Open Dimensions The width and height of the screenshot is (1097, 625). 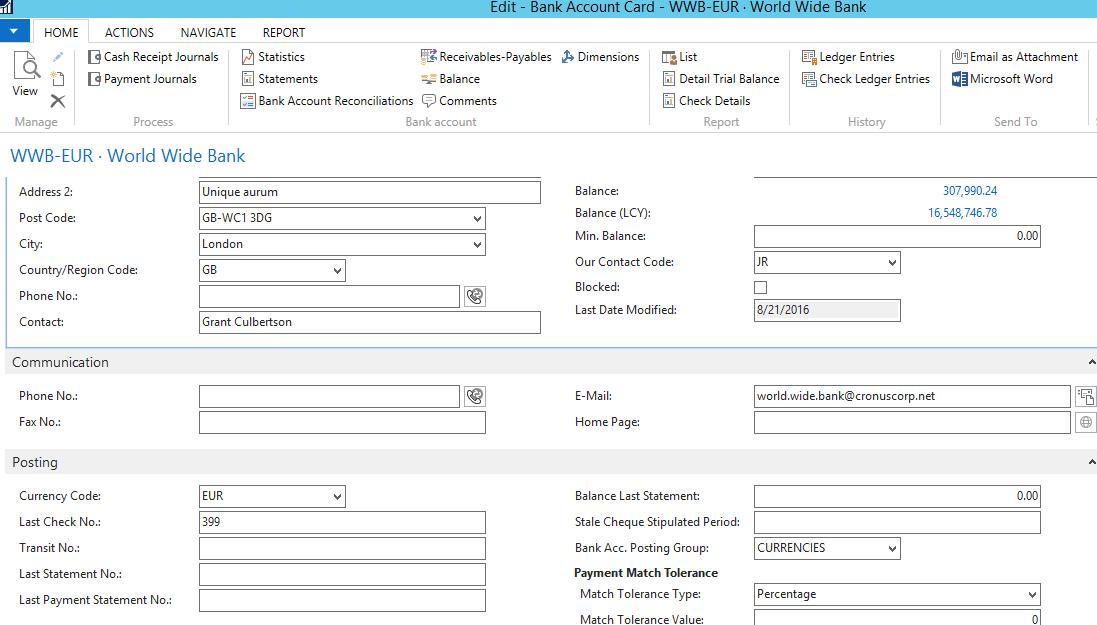600,57
